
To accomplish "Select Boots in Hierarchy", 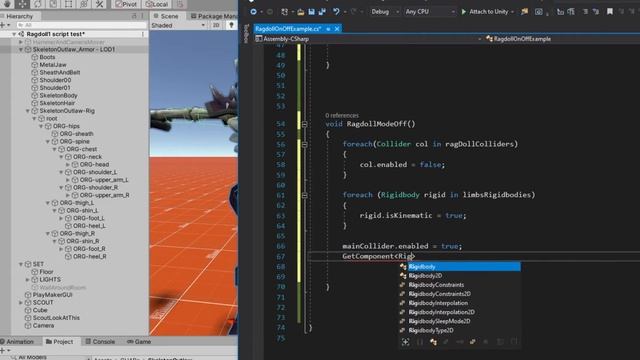I will tap(47, 57).
